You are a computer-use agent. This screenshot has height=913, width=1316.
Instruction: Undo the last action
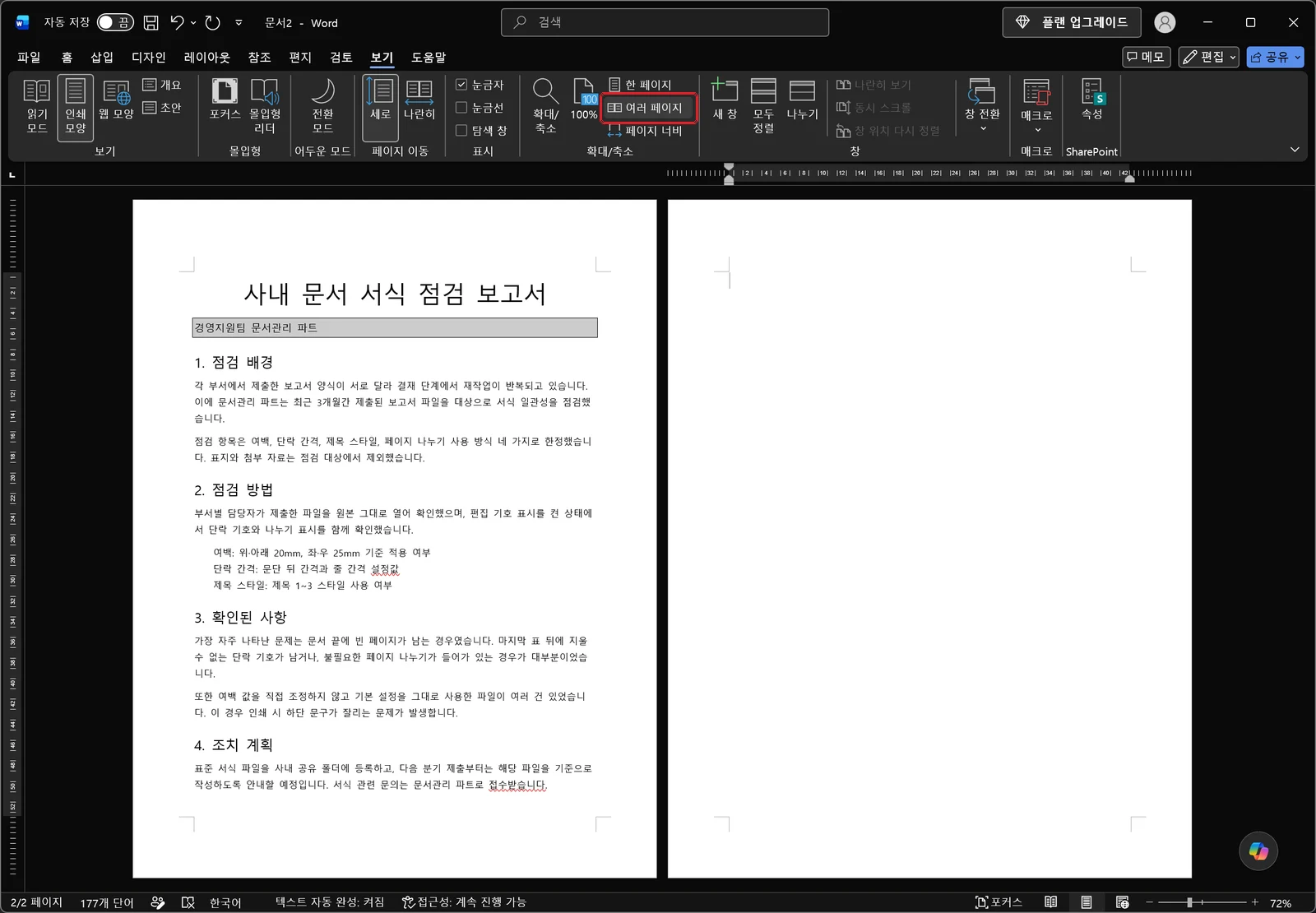coord(178,22)
